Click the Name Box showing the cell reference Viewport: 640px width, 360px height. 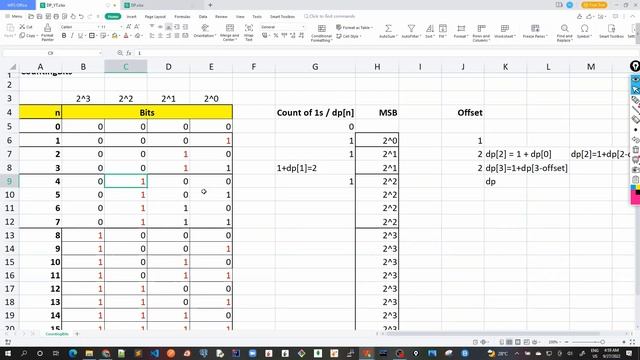(51, 53)
